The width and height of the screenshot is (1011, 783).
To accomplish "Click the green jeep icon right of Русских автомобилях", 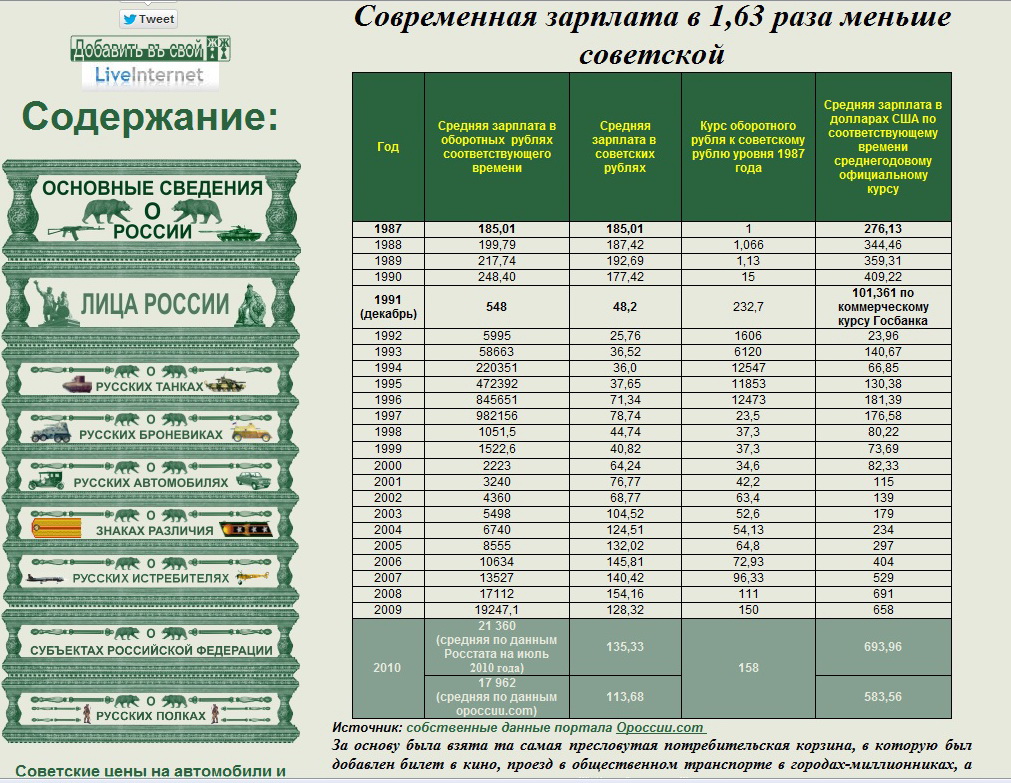I will [253, 480].
